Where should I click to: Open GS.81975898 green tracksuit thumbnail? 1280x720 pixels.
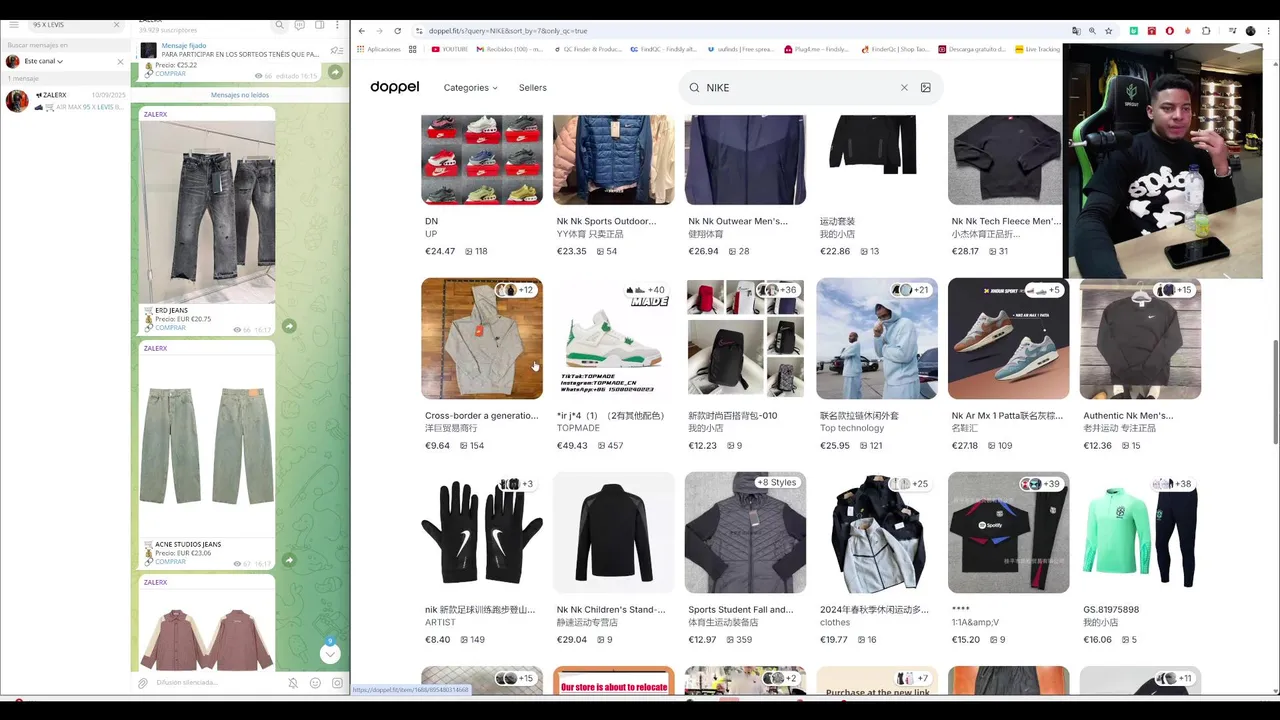click(x=1140, y=533)
